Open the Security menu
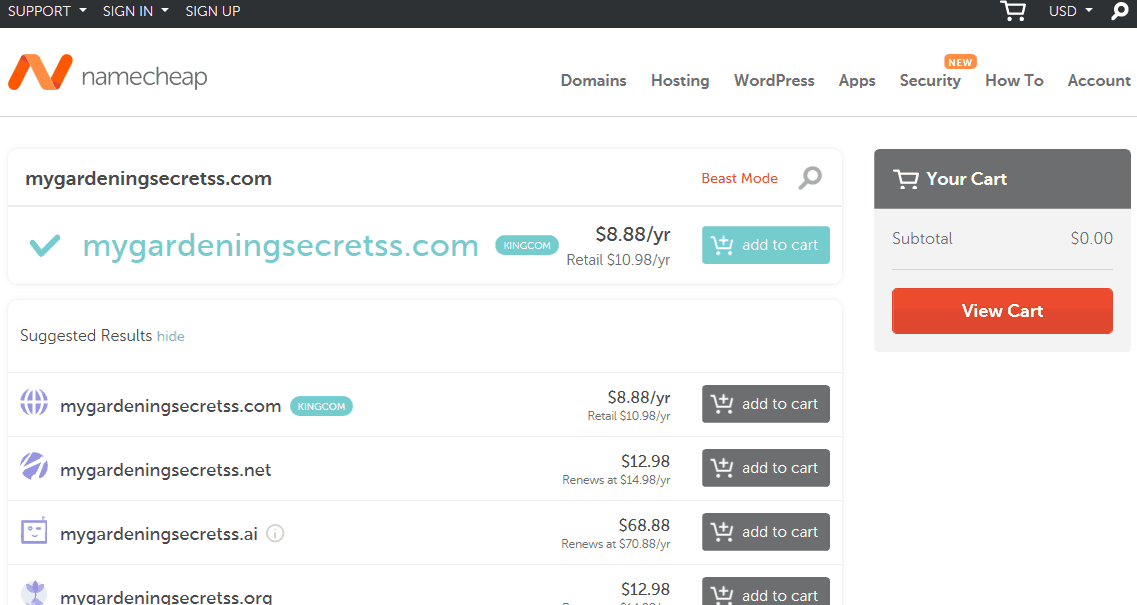 (930, 81)
